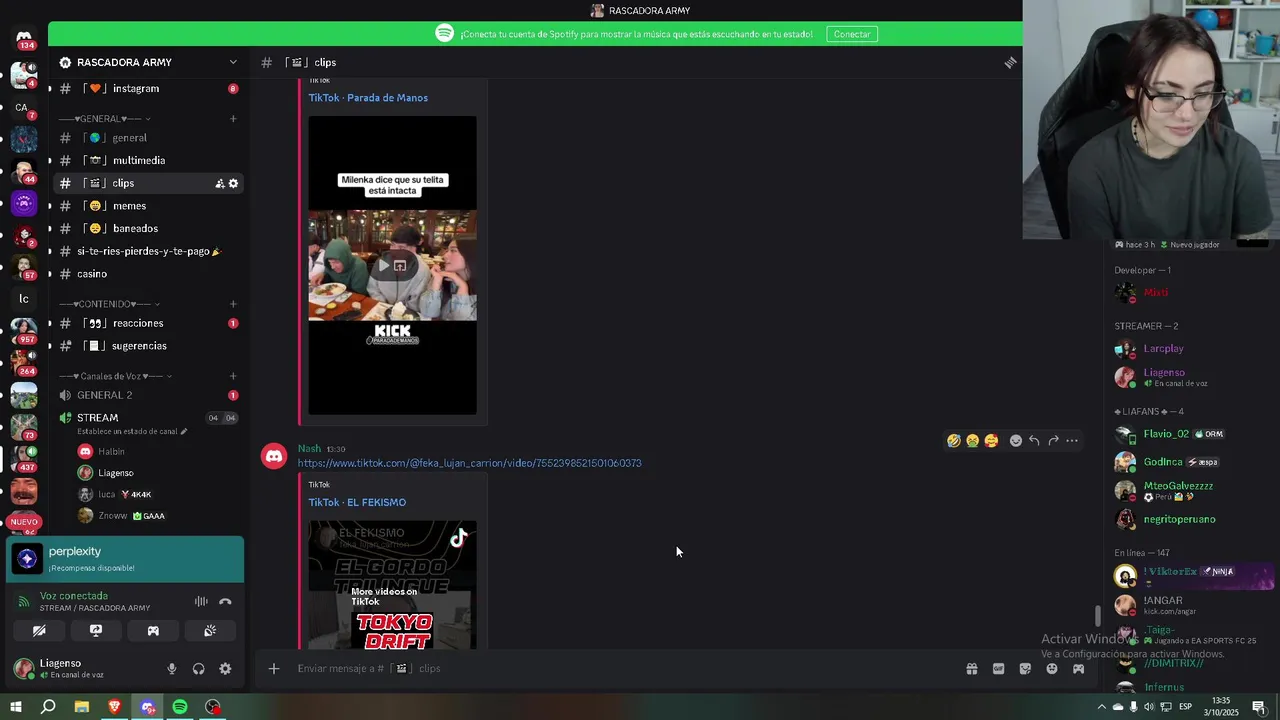Image resolution: width=1280 pixels, height=720 pixels.
Task: Open apps launcher gamepad icon in message bar
Action: coord(1078,669)
